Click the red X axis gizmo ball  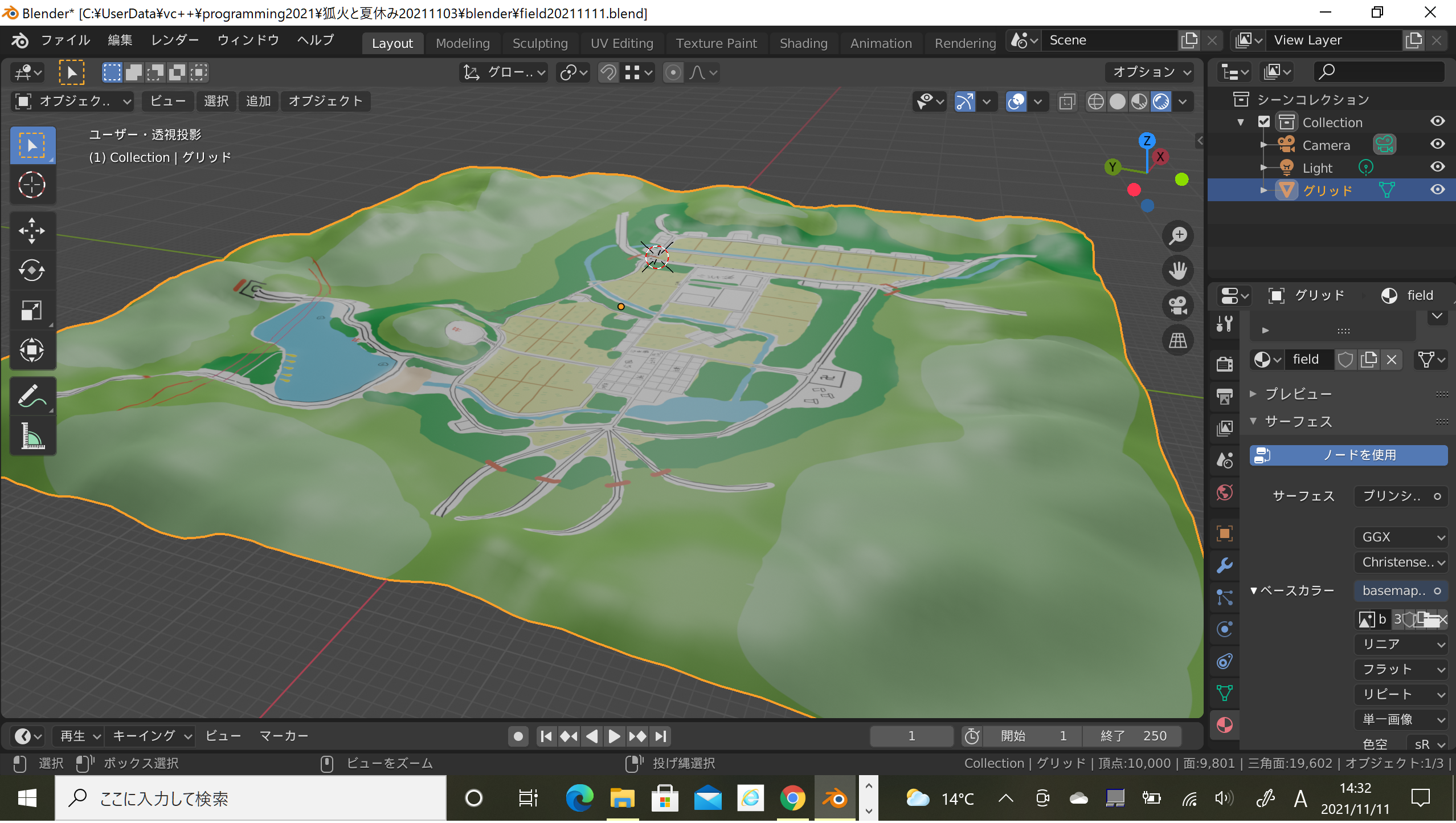point(1160,157)
